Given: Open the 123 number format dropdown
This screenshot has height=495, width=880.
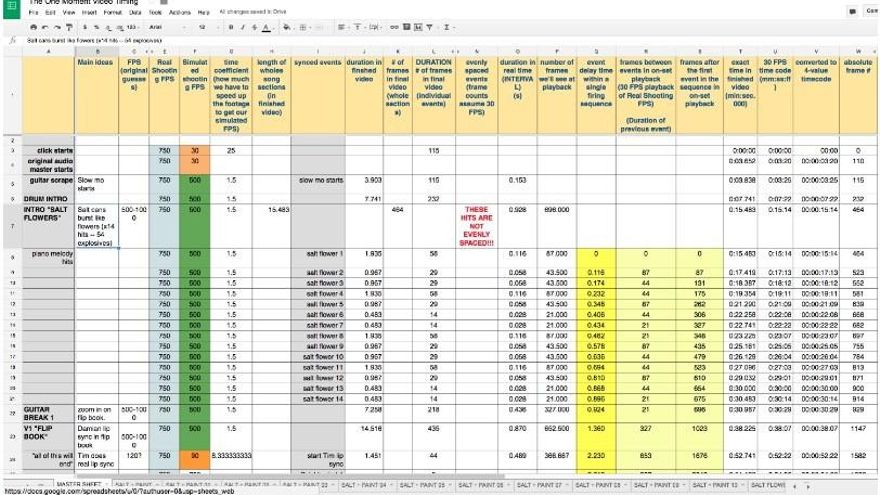Looking at the screenshot, I should (x=133, y=27).
